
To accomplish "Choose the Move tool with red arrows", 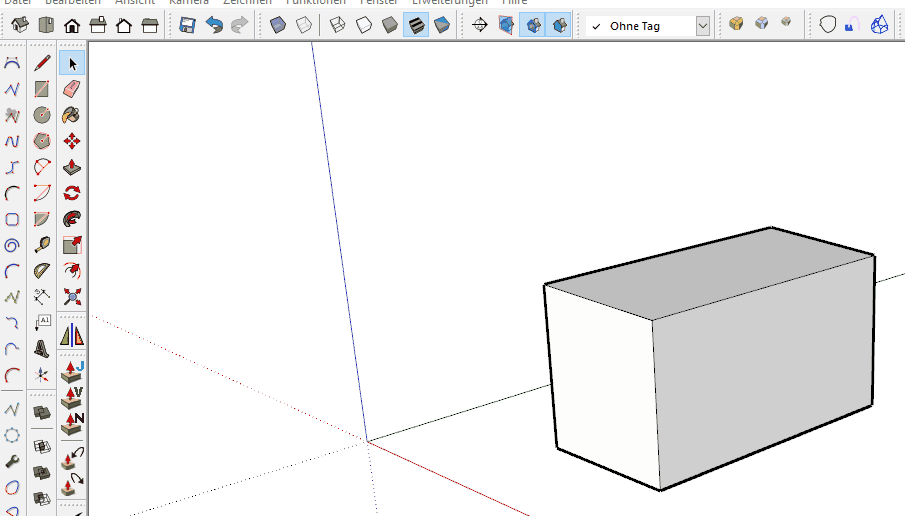I will click(x=71, y=142).
